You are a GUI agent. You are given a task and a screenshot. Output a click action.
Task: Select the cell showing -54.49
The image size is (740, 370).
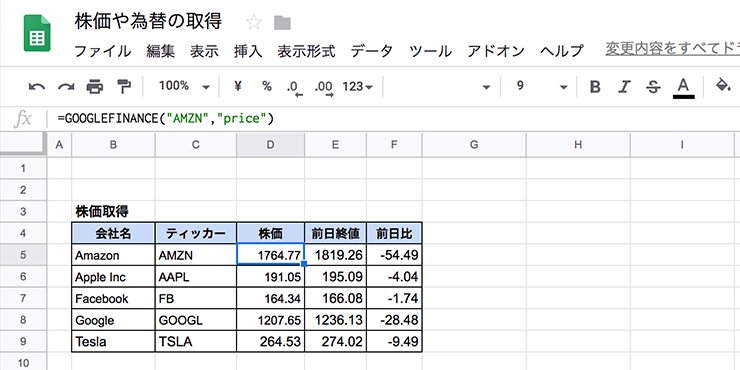click(394, 255)
